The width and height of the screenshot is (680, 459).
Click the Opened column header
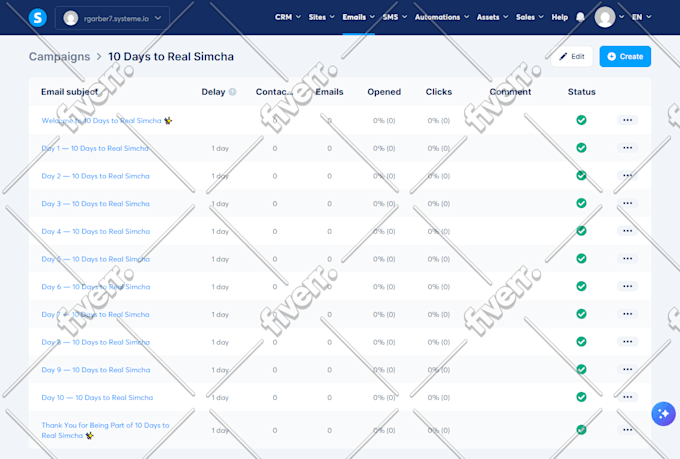click(384, 92)
